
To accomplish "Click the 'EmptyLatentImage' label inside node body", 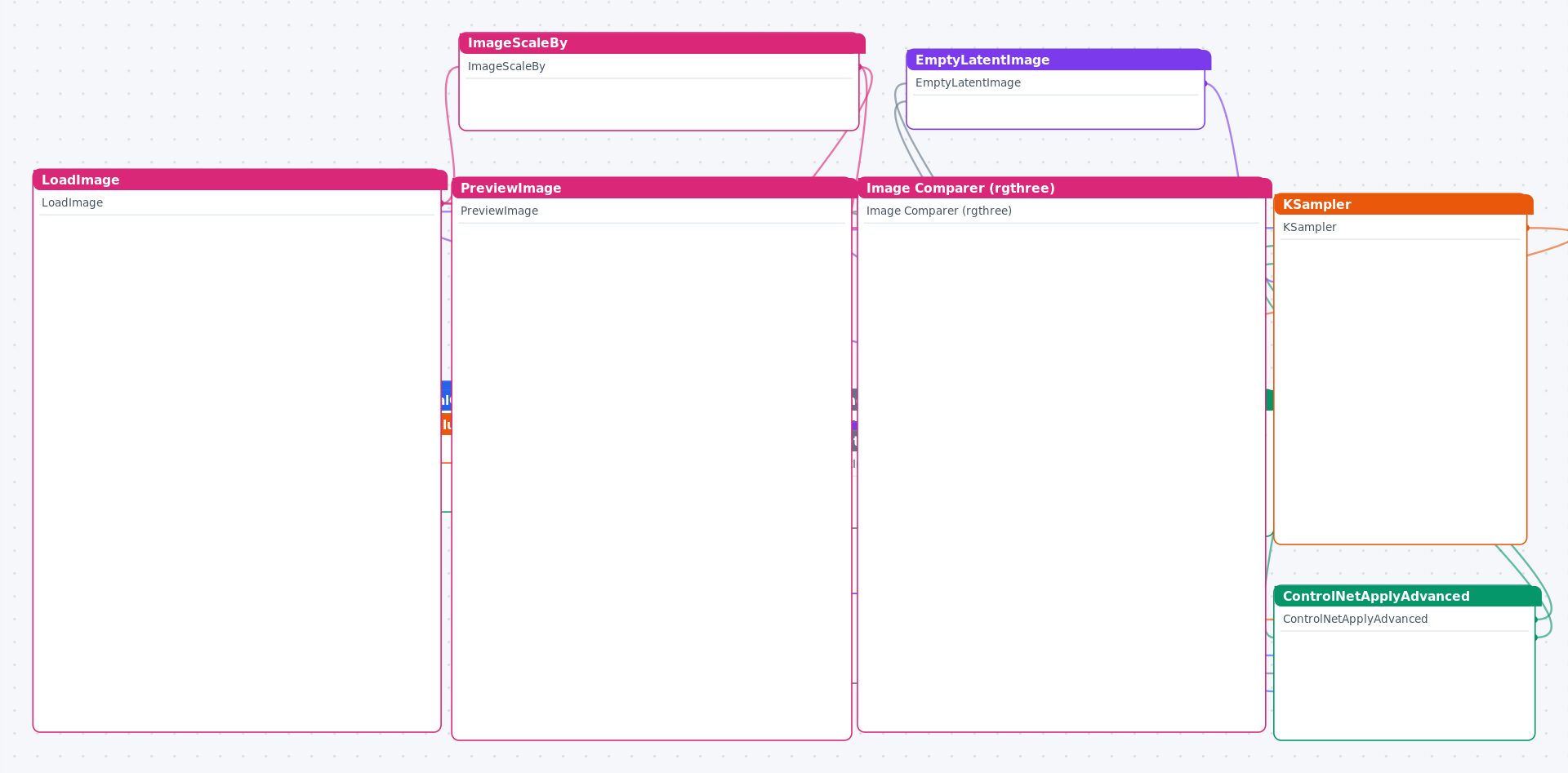I will pos(968,82).
